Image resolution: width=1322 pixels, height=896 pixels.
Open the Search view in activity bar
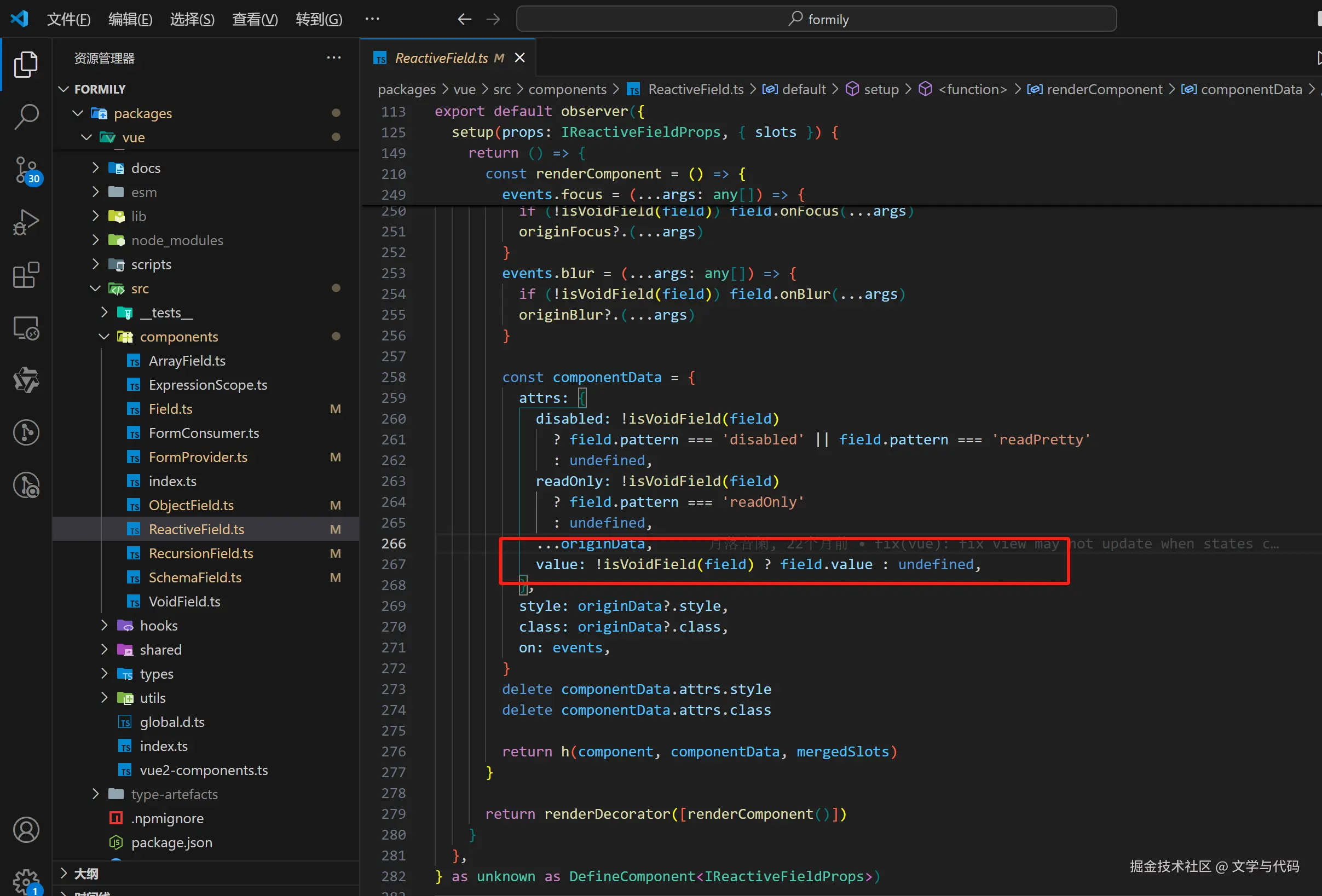26,116
